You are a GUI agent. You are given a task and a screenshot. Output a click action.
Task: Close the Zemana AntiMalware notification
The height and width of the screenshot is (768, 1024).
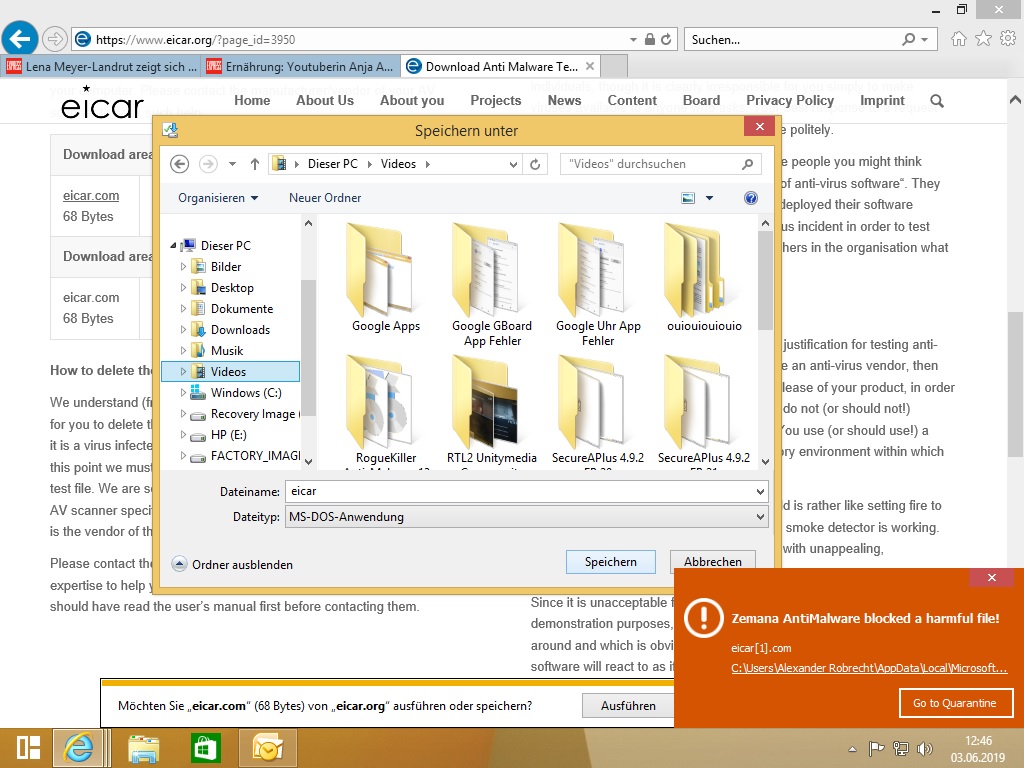991,577
